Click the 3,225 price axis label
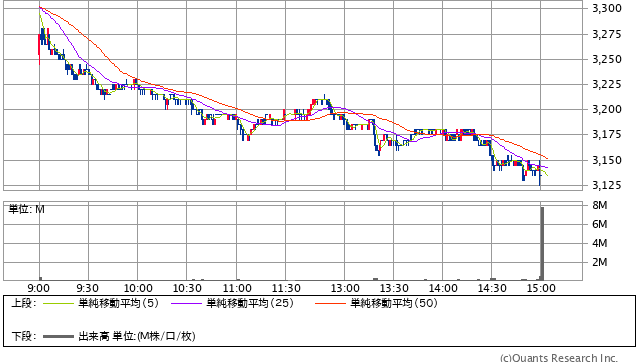The width and height of the screenshot is (638, 362). 607,84
